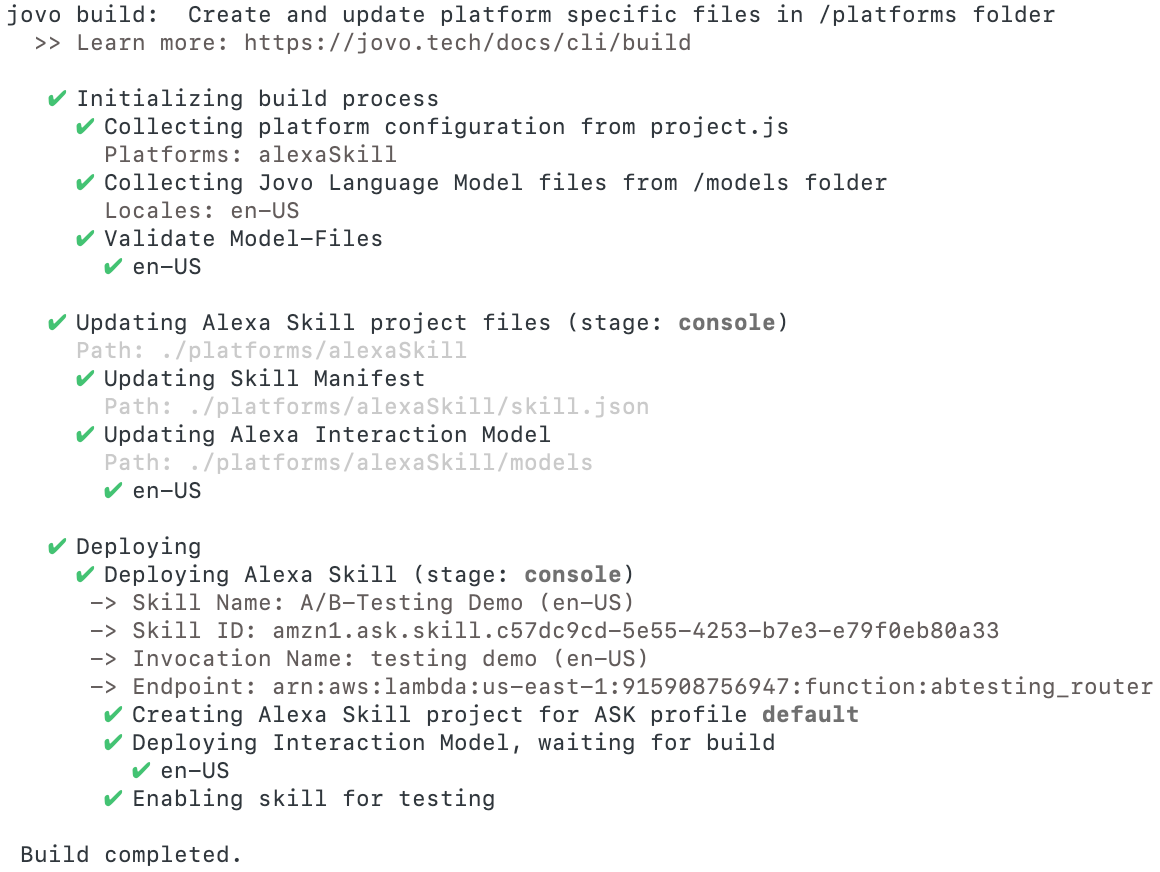Click the Lambda endpoint ARN text
The width and height of the screenshot is (1160, 872).
[x=712, y=687]
